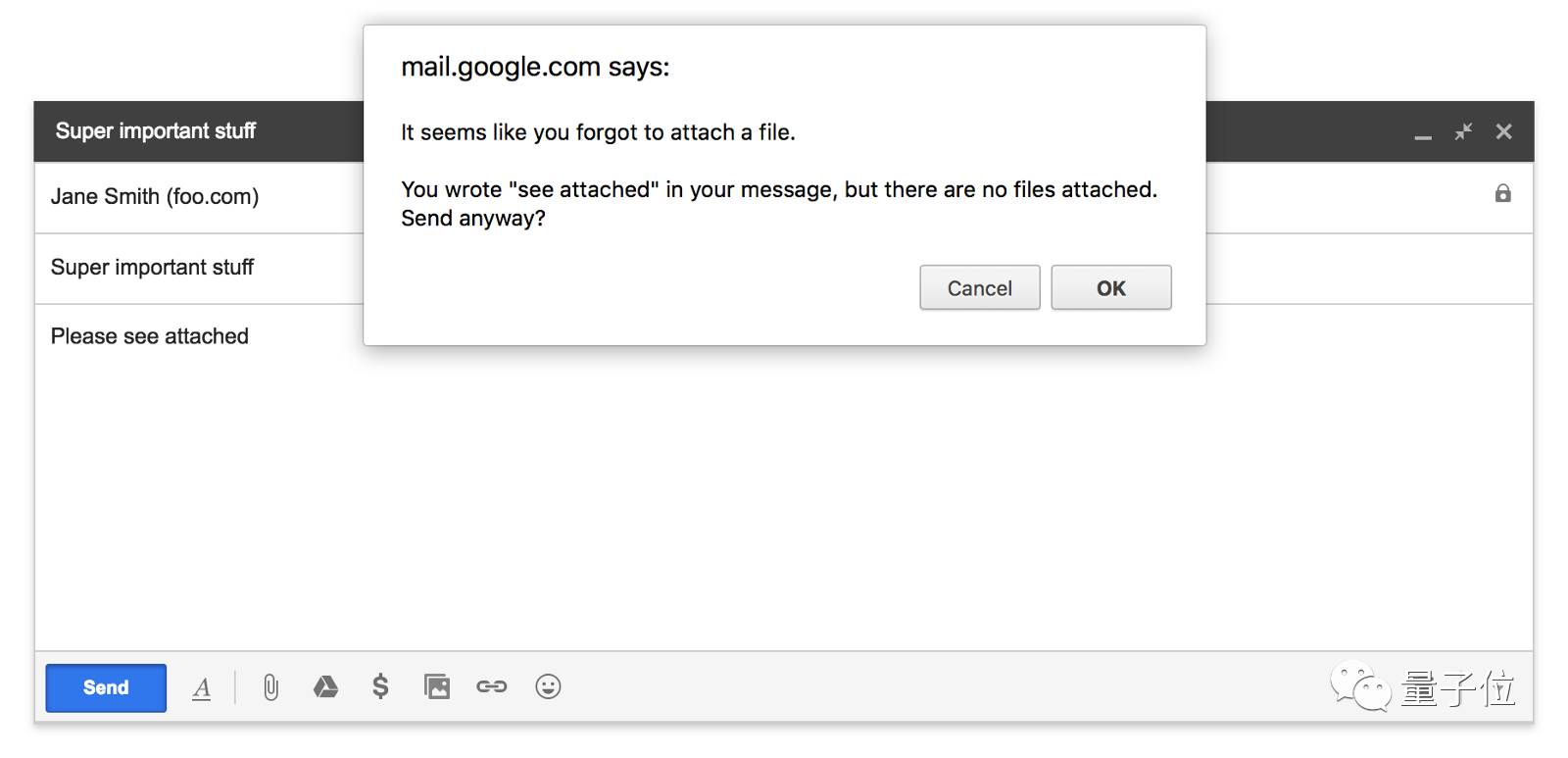Click the mail.google.com says dialog heading
The image size is (1568, 758).
(x=535, y=67)
